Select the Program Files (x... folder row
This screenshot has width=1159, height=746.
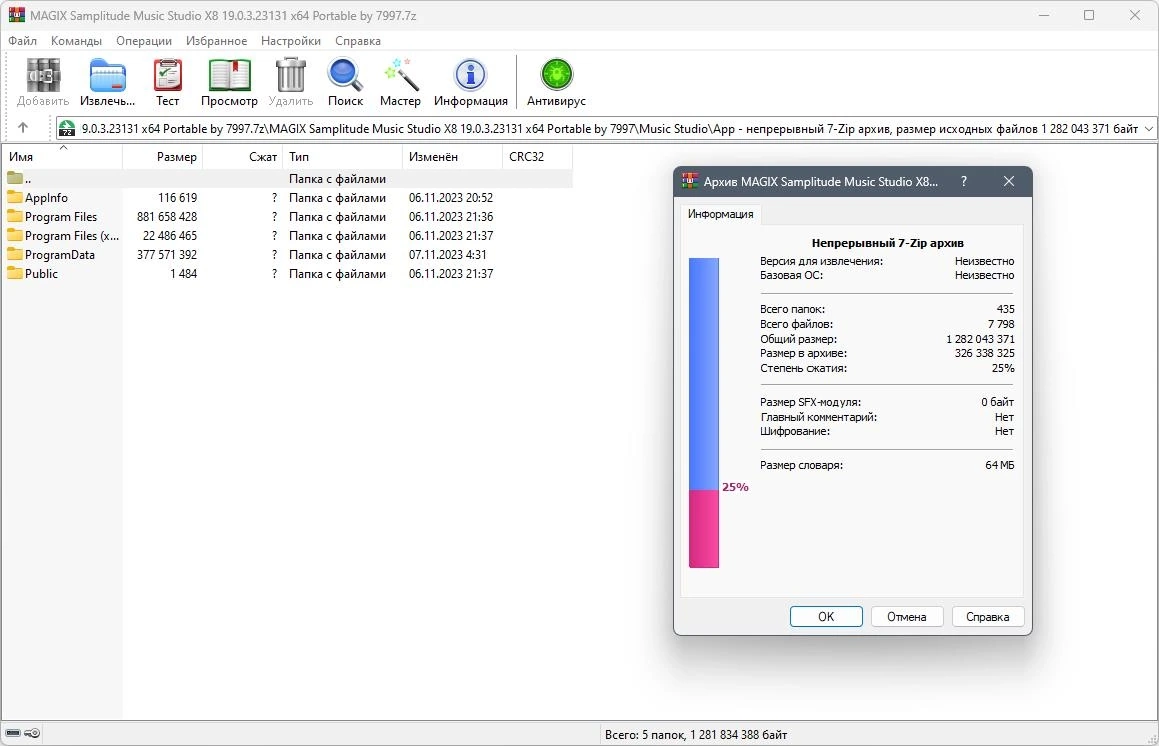287,236
